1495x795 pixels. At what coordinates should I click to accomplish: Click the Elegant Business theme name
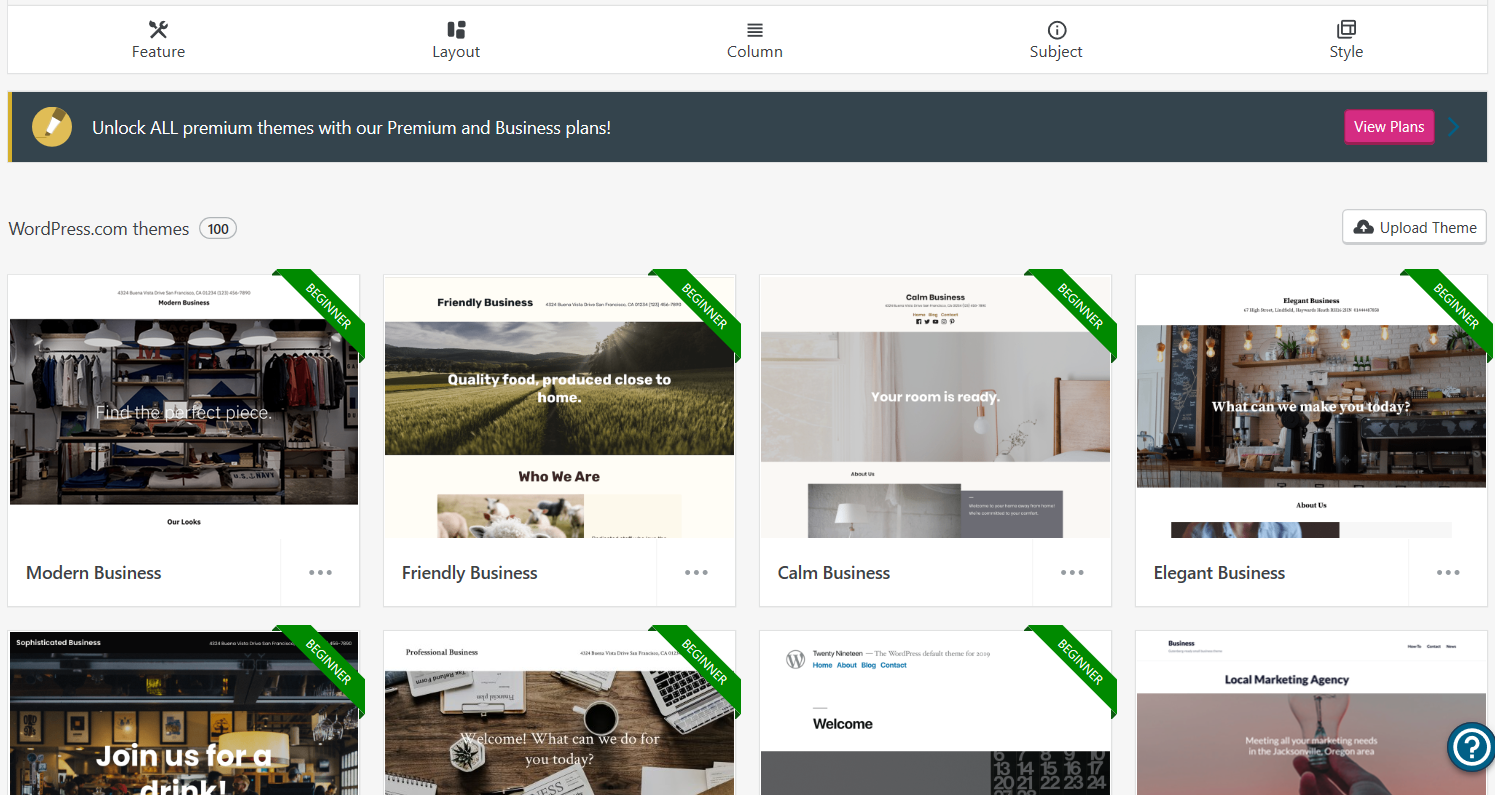tap(1219, 573)
